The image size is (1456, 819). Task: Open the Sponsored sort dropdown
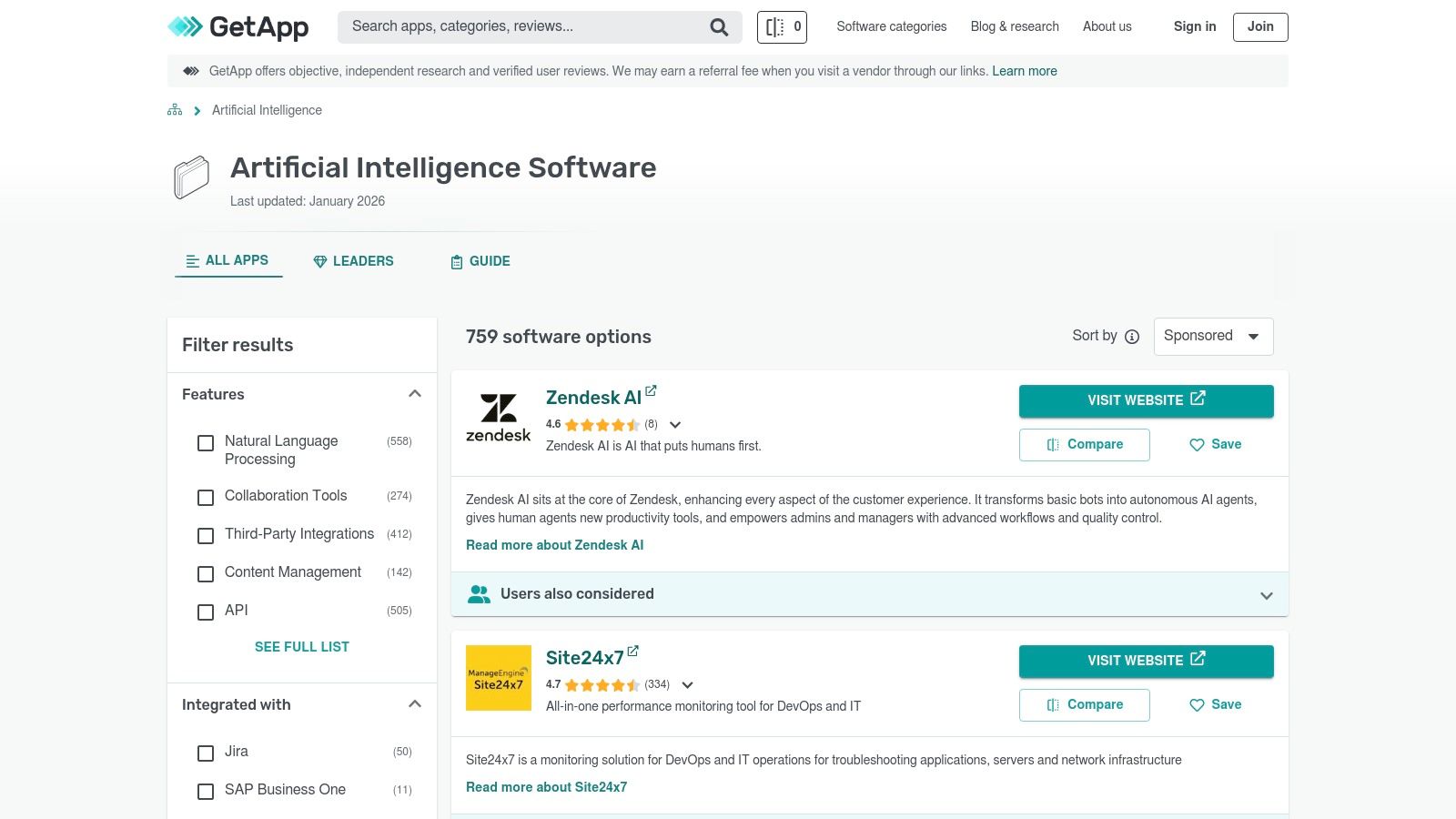pos(1213,336)
